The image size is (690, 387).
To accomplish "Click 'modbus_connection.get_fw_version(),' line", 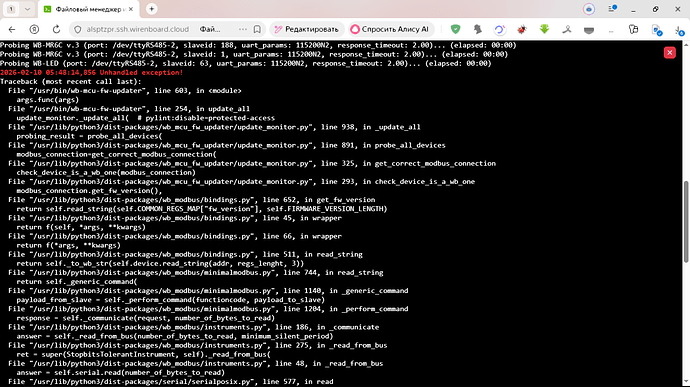I will click(x=89, y=191).
